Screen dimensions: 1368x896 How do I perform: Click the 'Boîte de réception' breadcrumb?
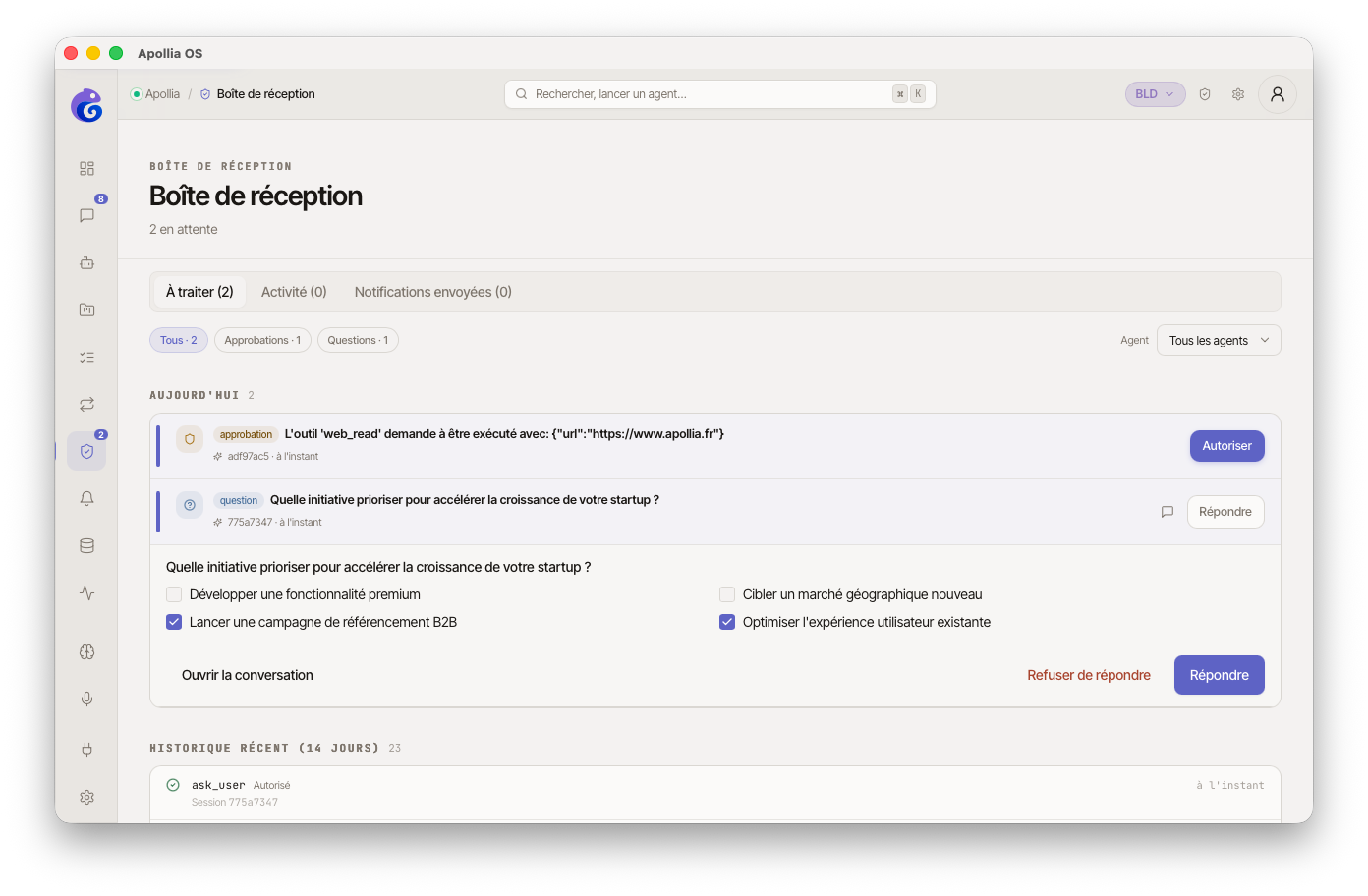tap(266, 94)
